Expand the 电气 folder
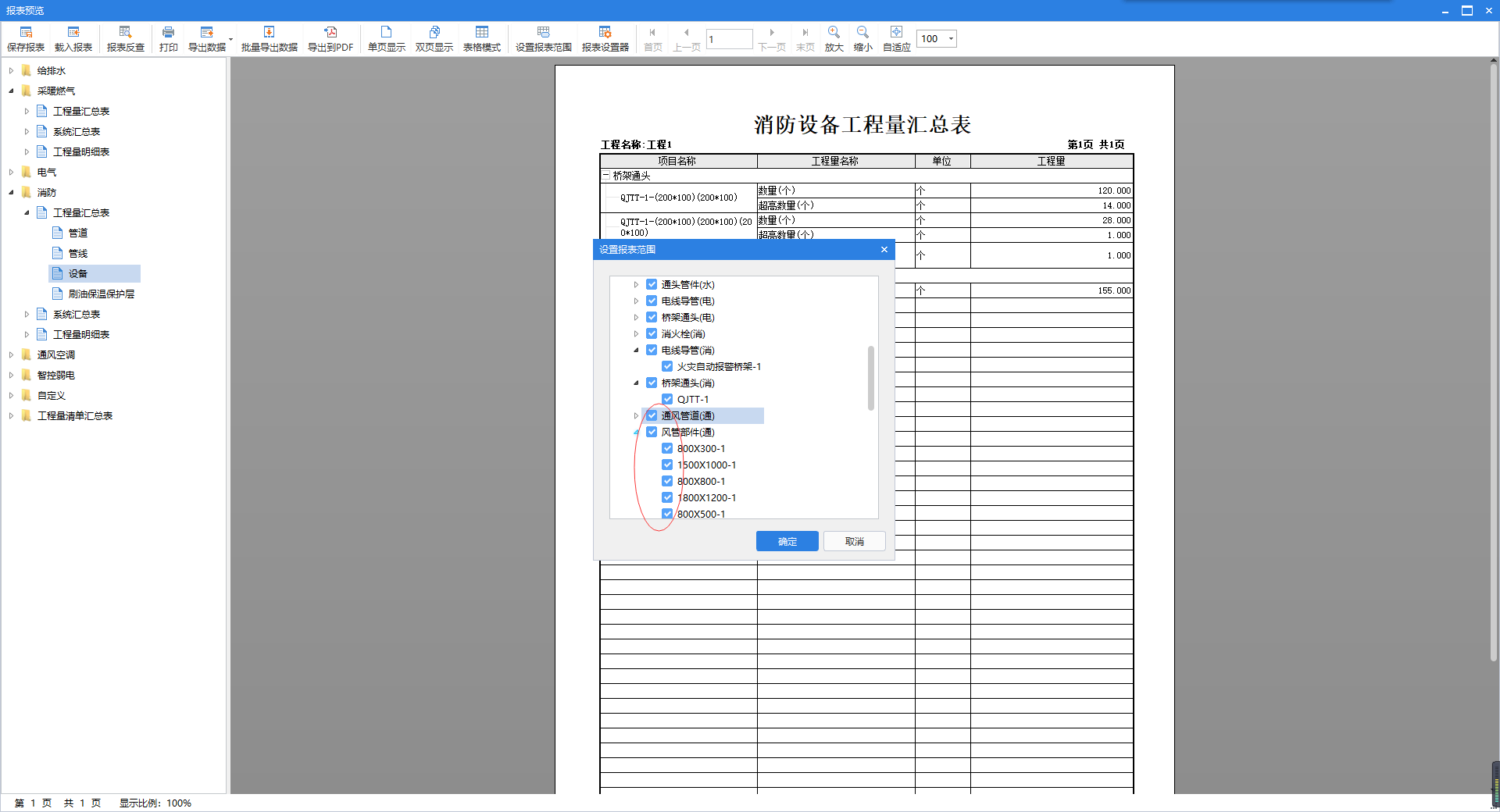 pos(11,172)
